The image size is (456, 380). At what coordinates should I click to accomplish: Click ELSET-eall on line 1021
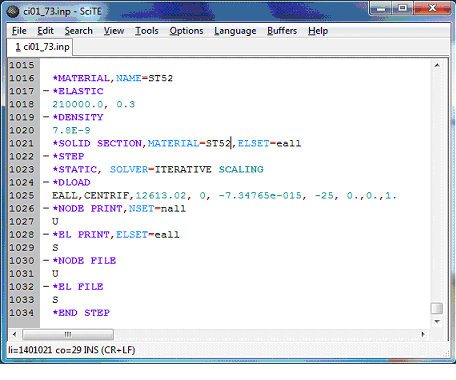coord(269,143)
